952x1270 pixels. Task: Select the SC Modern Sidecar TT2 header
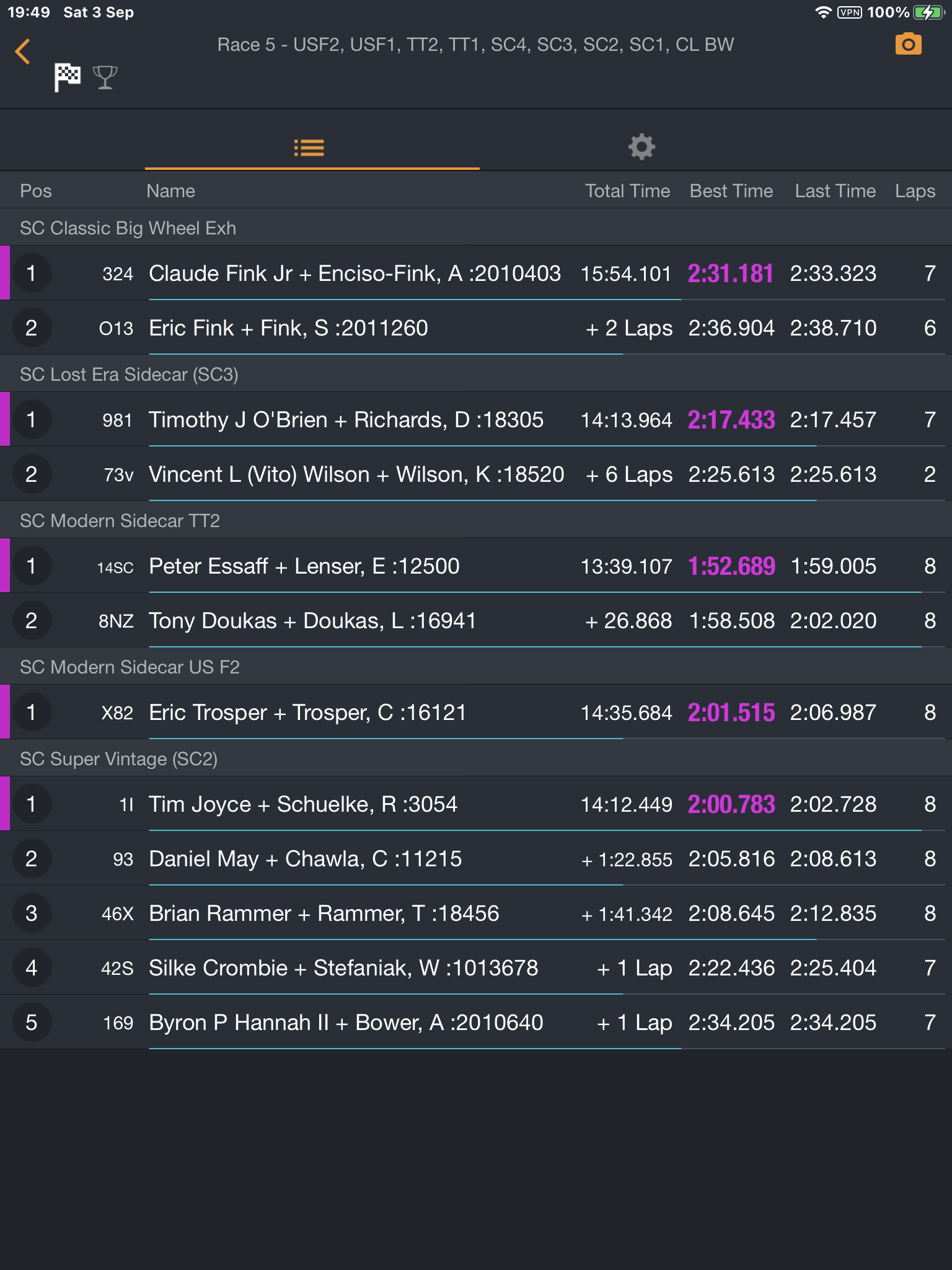[x=476, y=520]
